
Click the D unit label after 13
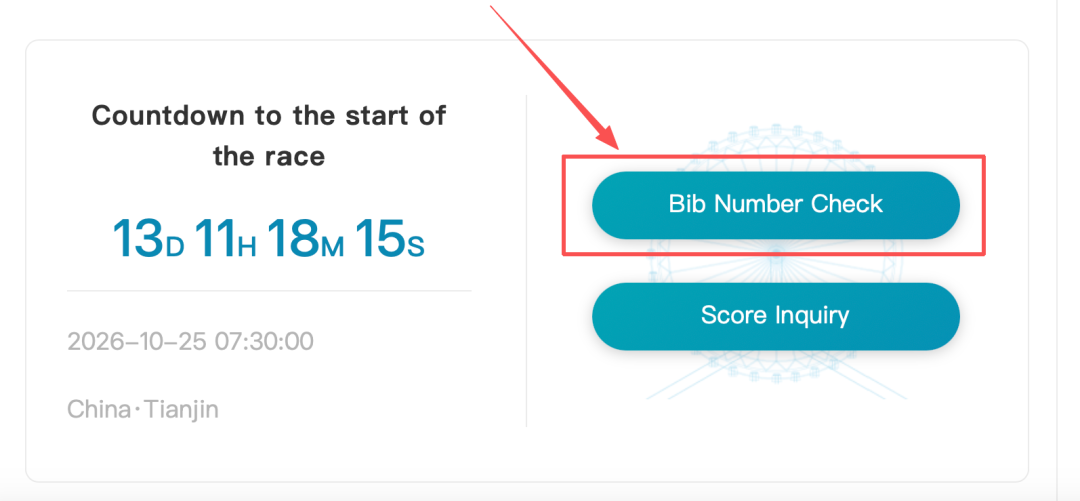pos(176,246)
